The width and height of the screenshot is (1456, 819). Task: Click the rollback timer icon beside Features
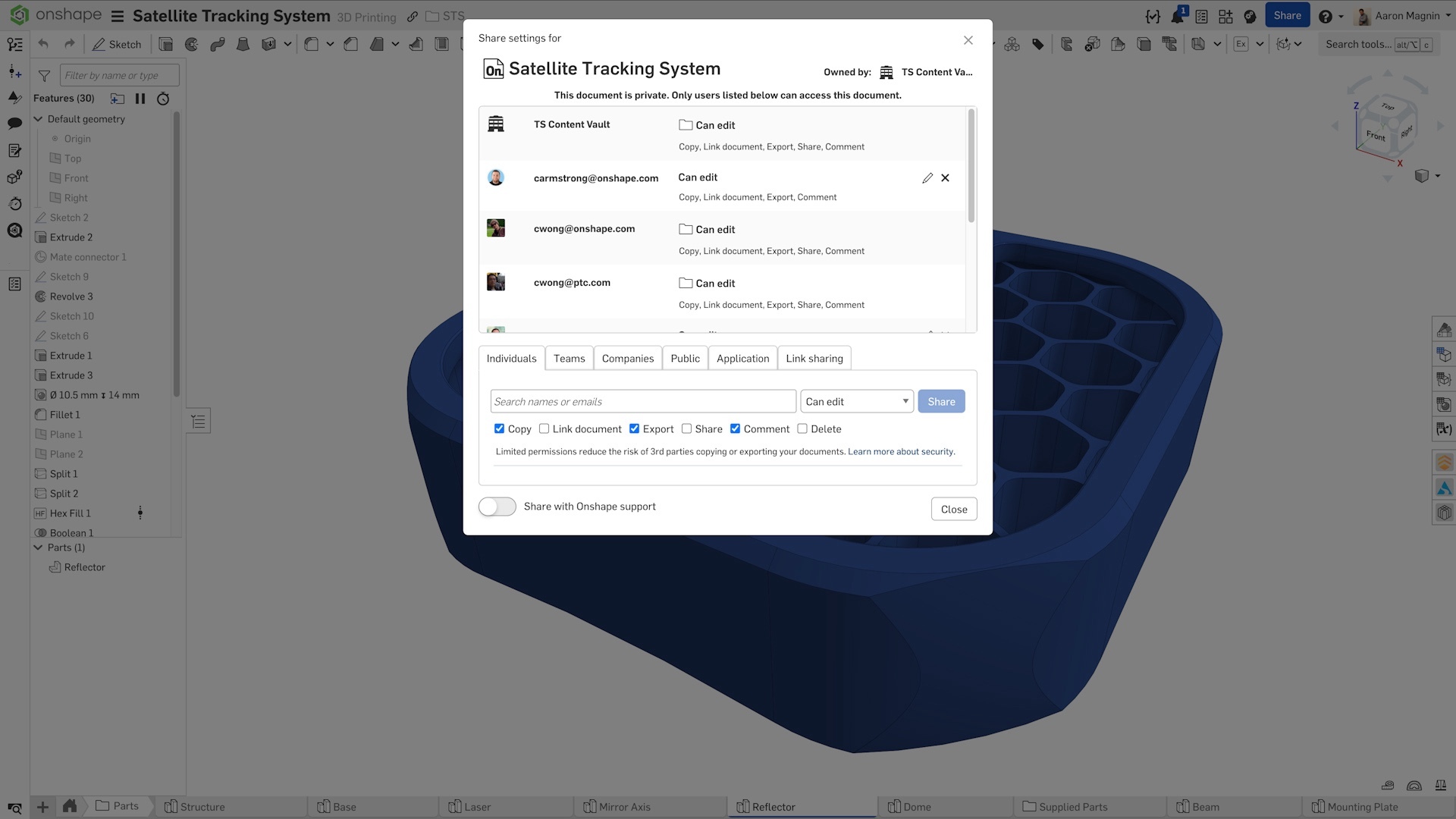[x=163, y=99]
